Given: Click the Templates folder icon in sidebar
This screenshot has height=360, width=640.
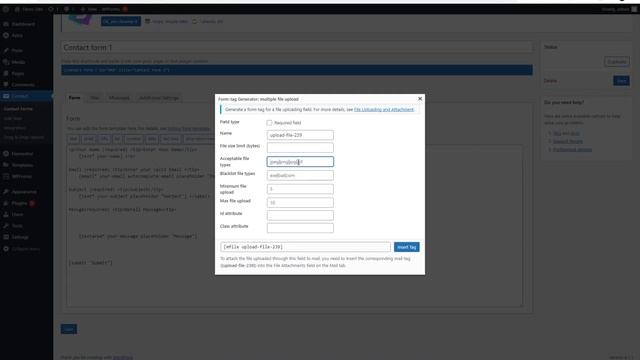Looking at the screenshot, I should 6,165.
